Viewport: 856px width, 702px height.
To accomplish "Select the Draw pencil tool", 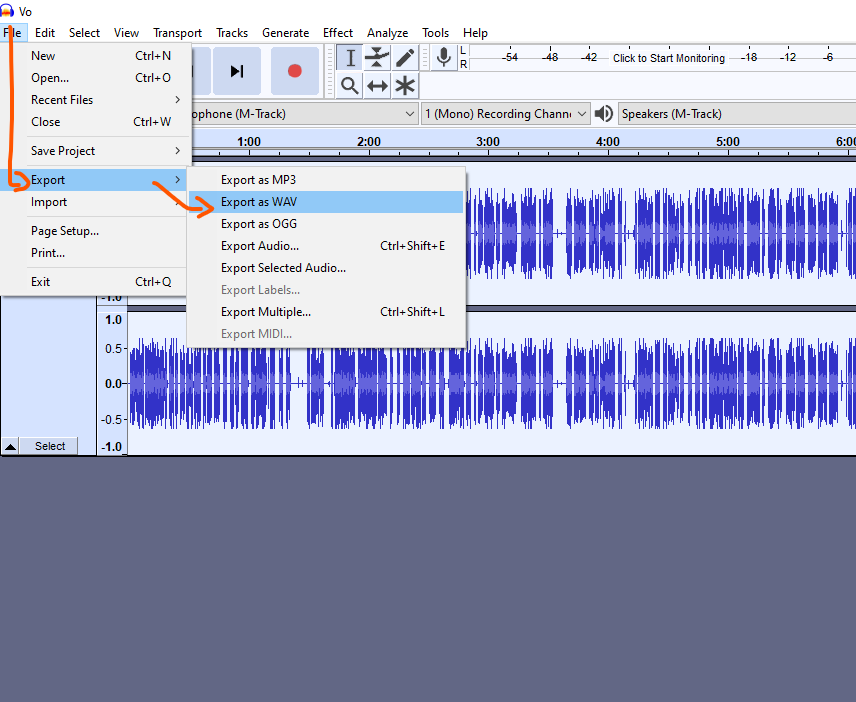I will pyautogui.click(x=405, y=58).
